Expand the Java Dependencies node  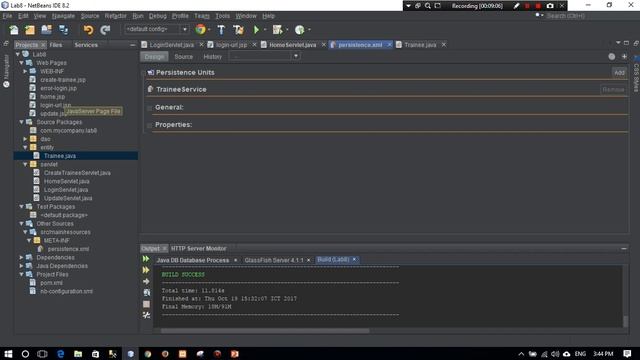point(21,266)
